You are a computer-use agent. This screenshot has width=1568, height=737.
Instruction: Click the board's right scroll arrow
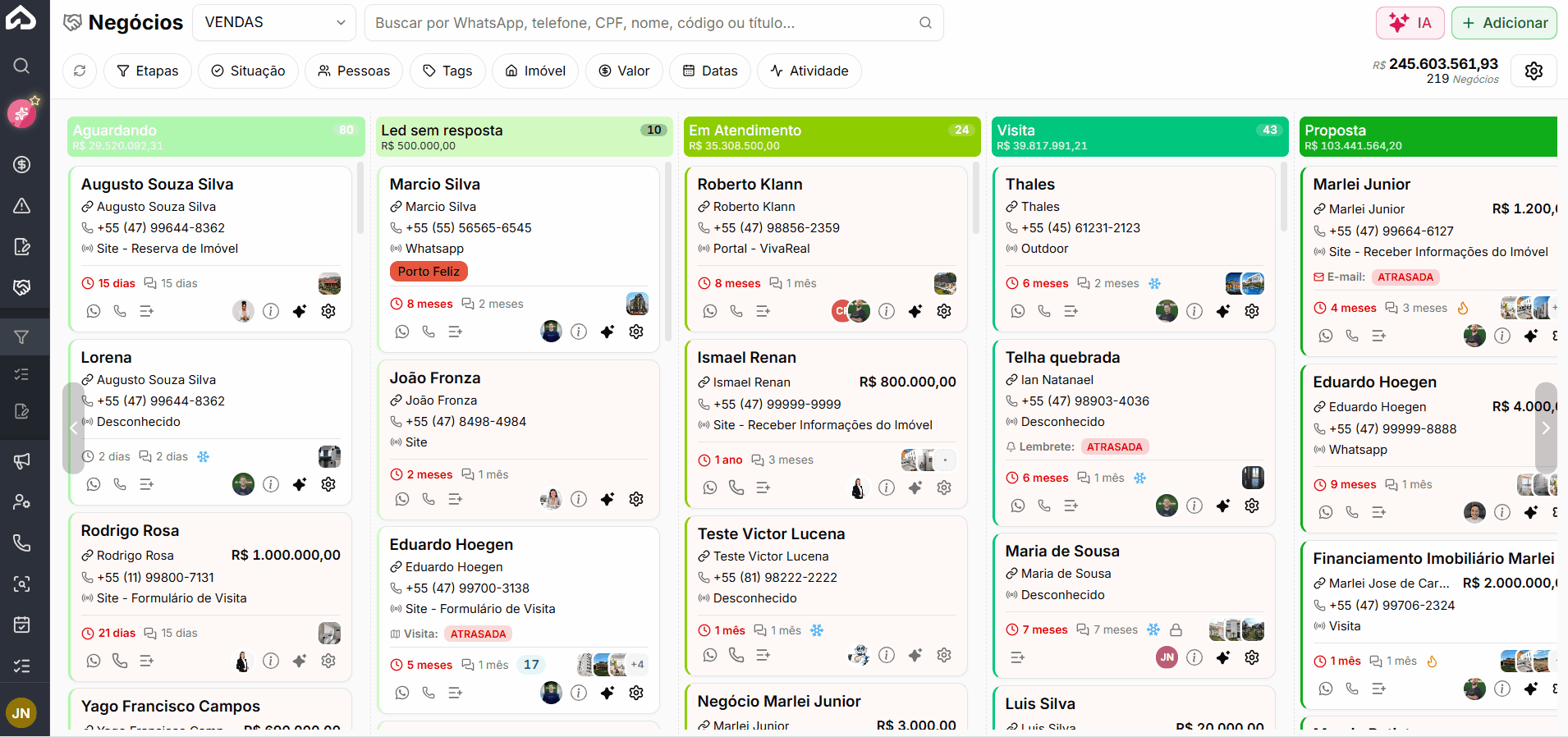[x=1546, y=428]
